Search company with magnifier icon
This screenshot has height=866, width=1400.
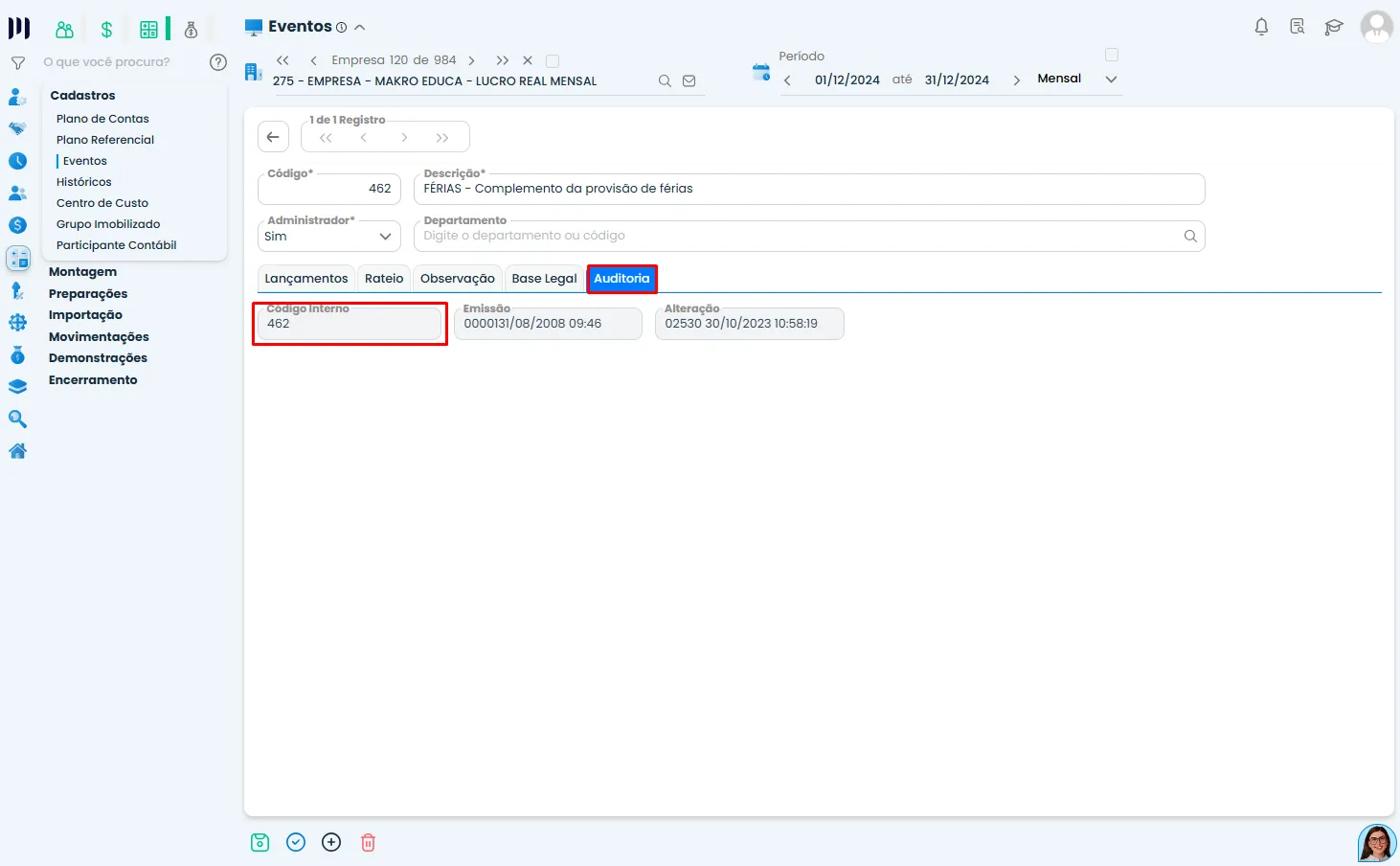[665, 81]
